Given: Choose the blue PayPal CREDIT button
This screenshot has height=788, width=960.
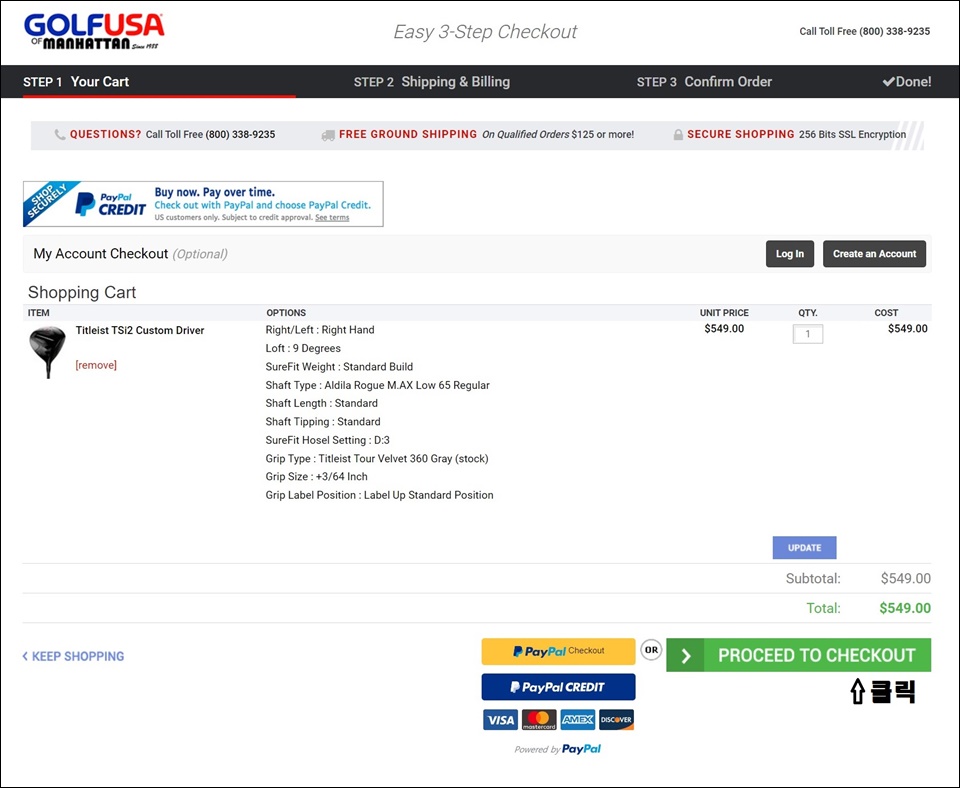Looking at the screenshot, I should pos(558,687).
